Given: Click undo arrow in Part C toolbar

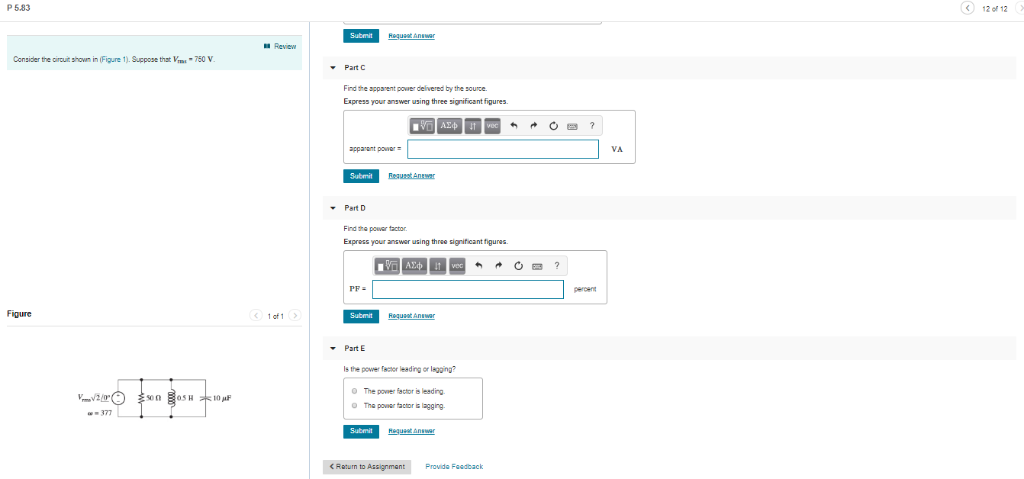Looking at the screenshot, I should (x=513, y=125).
